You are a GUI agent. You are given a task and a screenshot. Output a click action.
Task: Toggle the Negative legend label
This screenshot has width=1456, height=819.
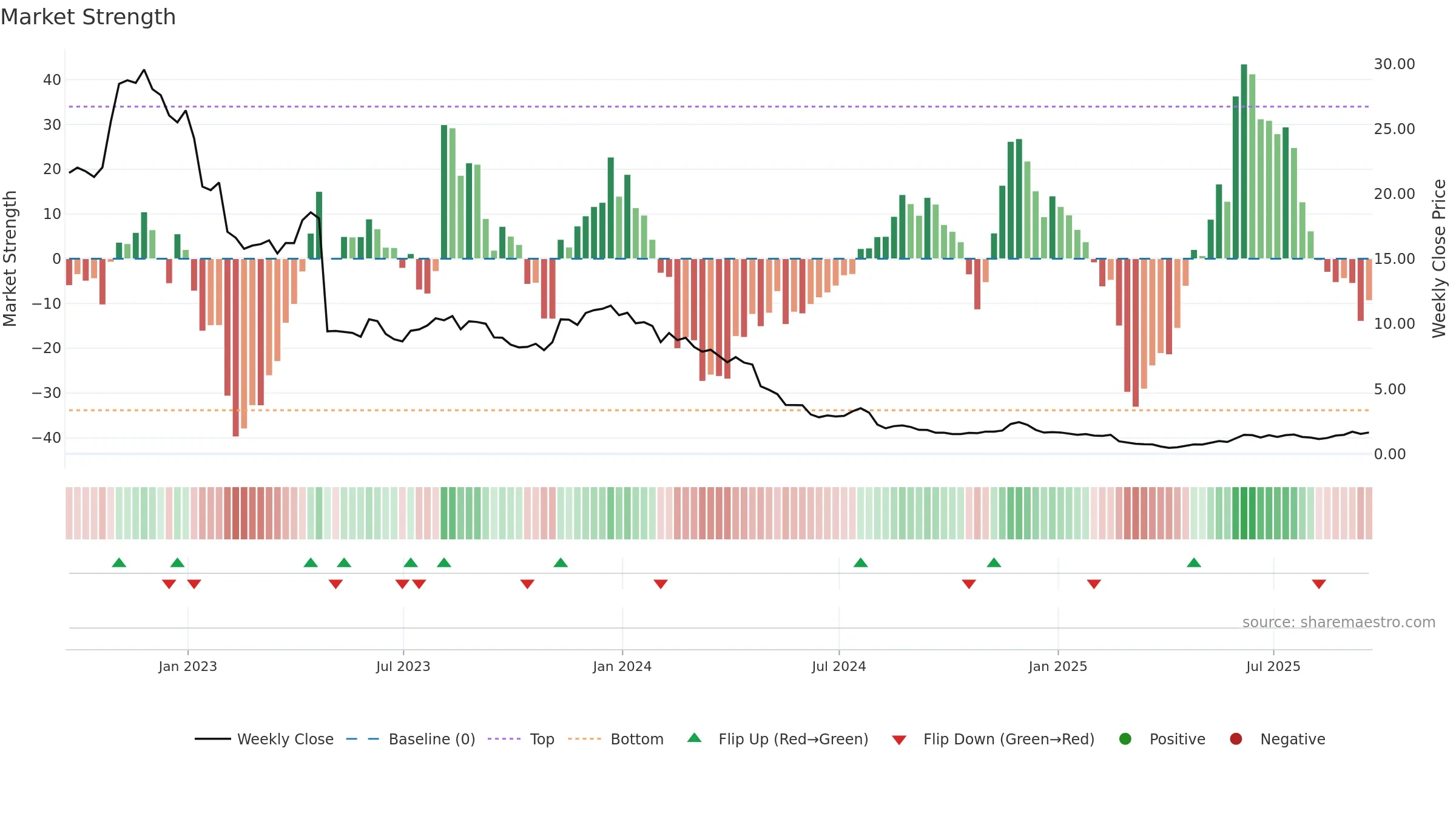[1293, 739]
